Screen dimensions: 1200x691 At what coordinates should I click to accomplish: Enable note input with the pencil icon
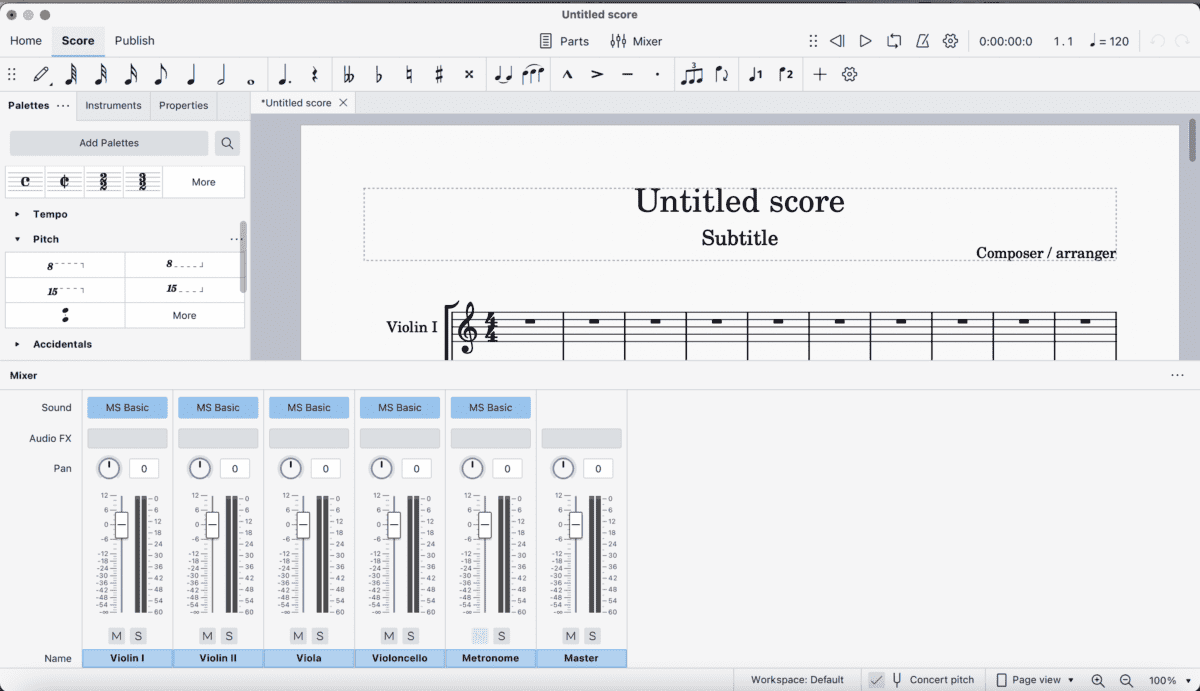41,74
